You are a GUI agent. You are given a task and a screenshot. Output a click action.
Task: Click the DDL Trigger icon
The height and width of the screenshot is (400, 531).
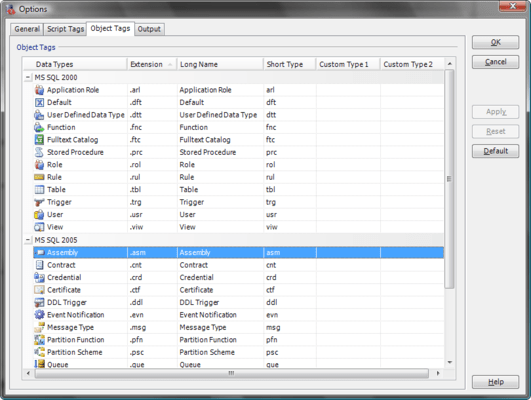click(39, 302)
